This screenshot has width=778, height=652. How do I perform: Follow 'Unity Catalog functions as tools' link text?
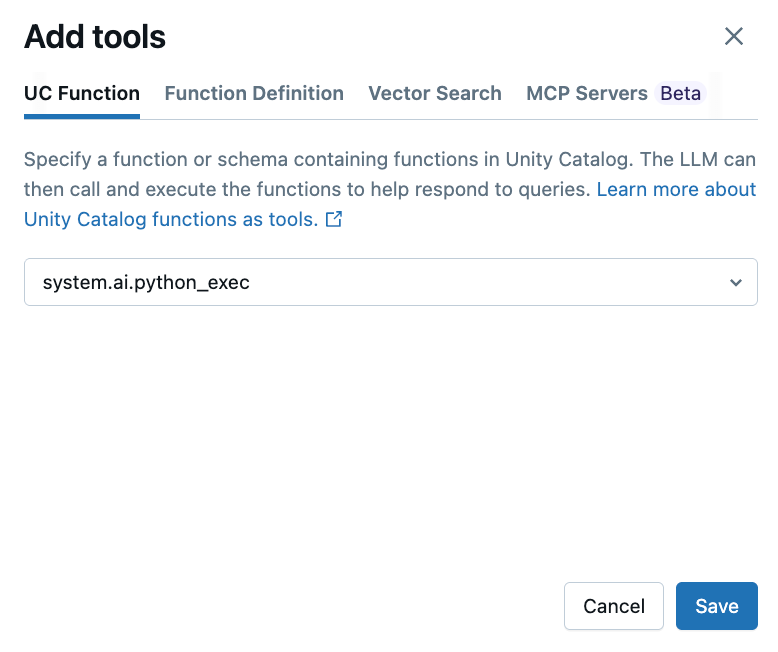tap(170, 220)
